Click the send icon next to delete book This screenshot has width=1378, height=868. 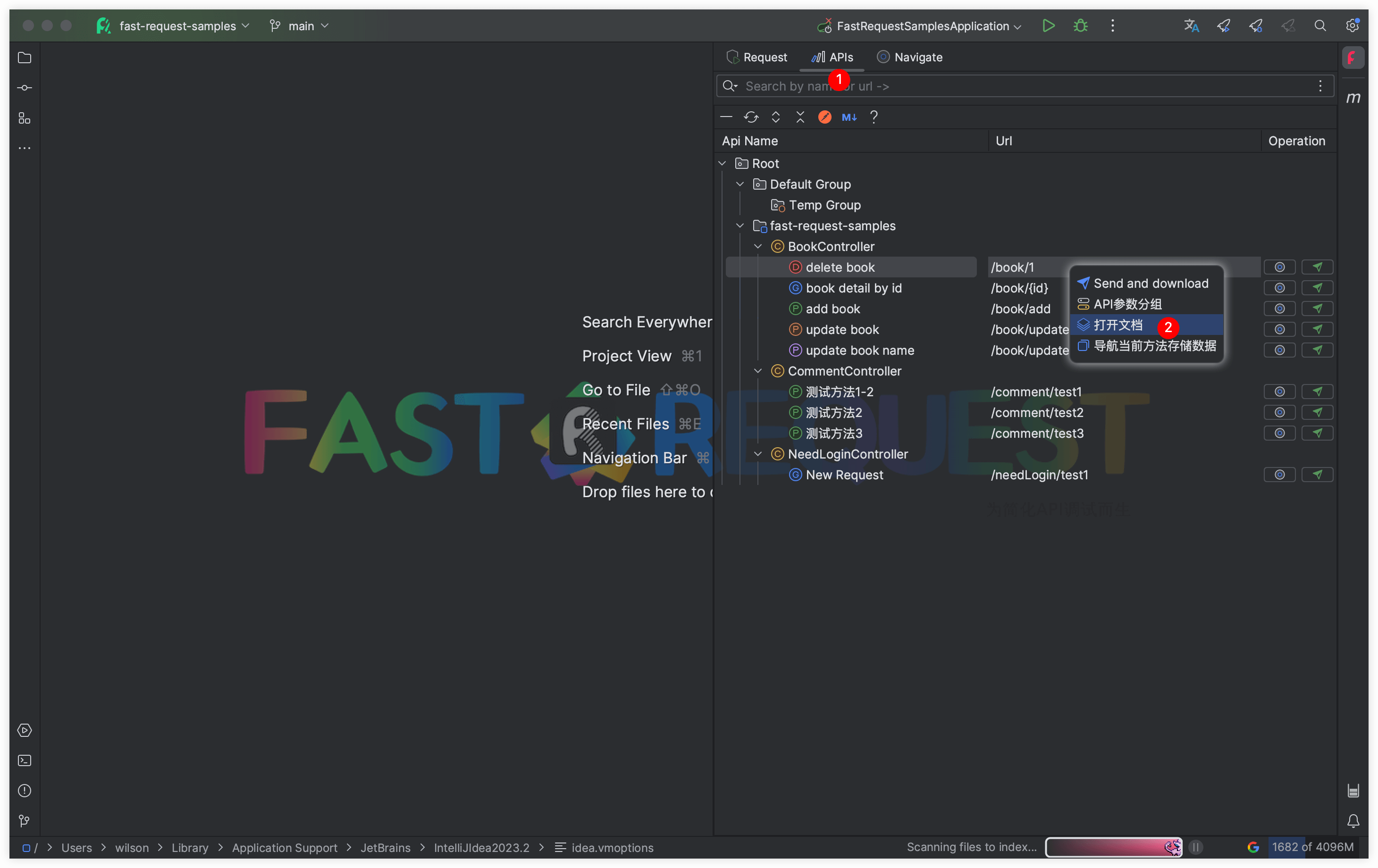(x=1317, y=267)
